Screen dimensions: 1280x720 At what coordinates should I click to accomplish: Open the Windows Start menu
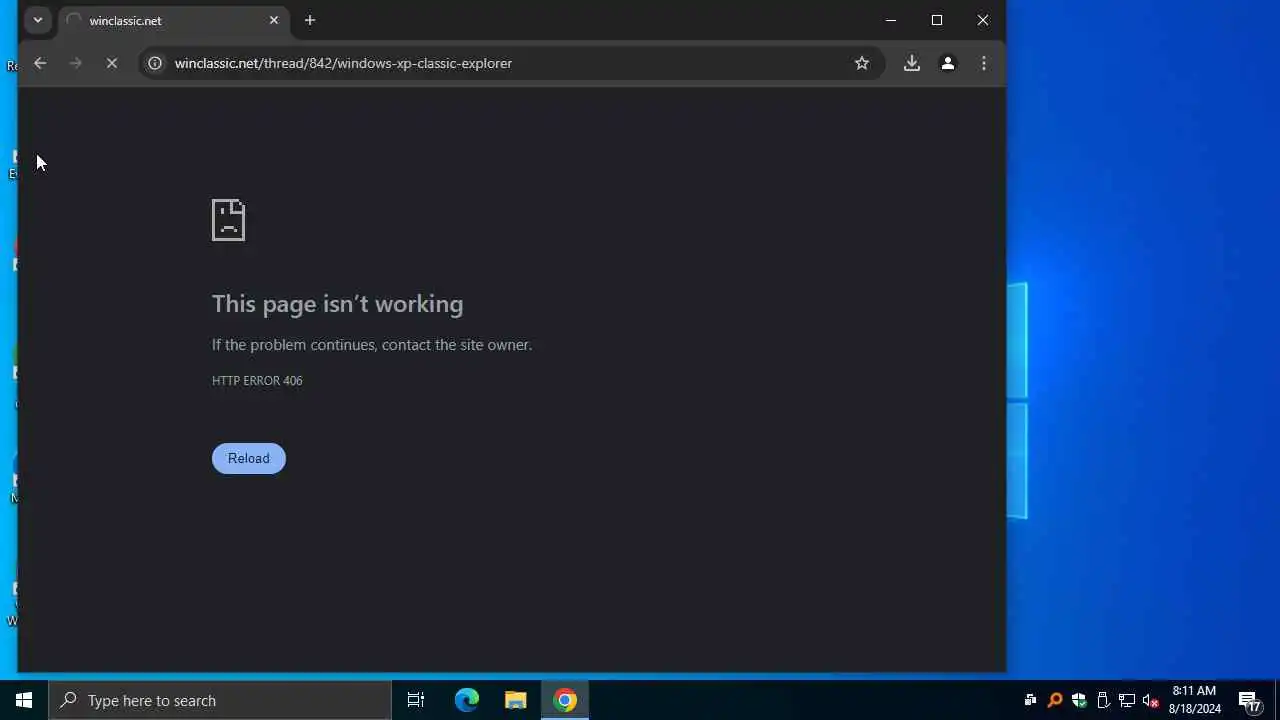coord(24,700)
